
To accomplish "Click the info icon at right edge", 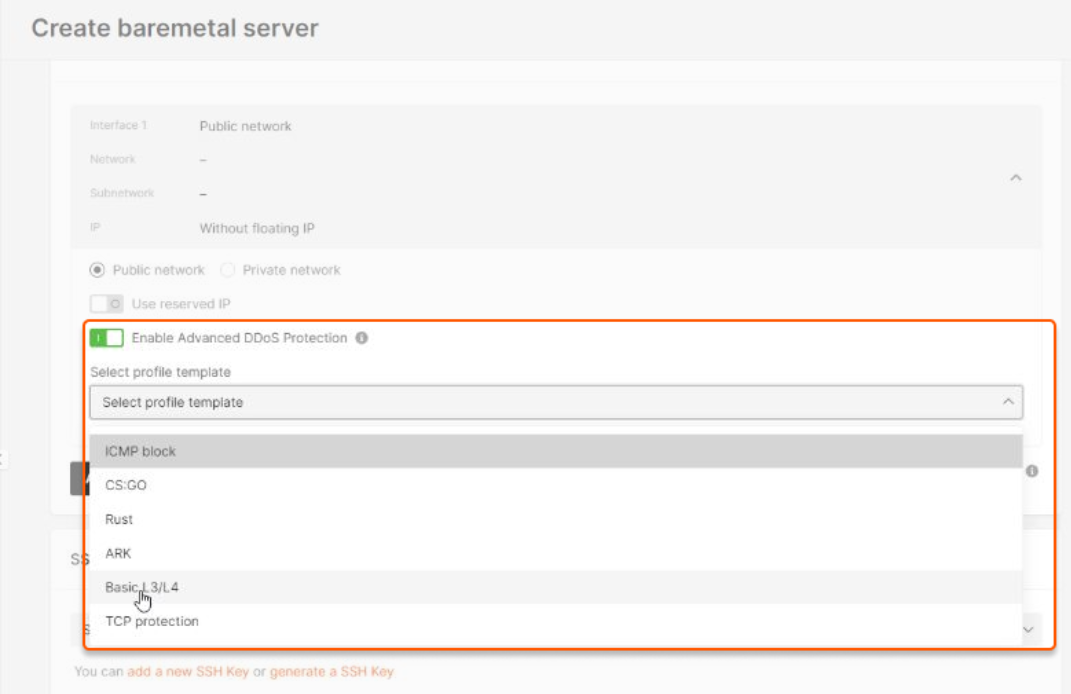I will click(1032, 471).
